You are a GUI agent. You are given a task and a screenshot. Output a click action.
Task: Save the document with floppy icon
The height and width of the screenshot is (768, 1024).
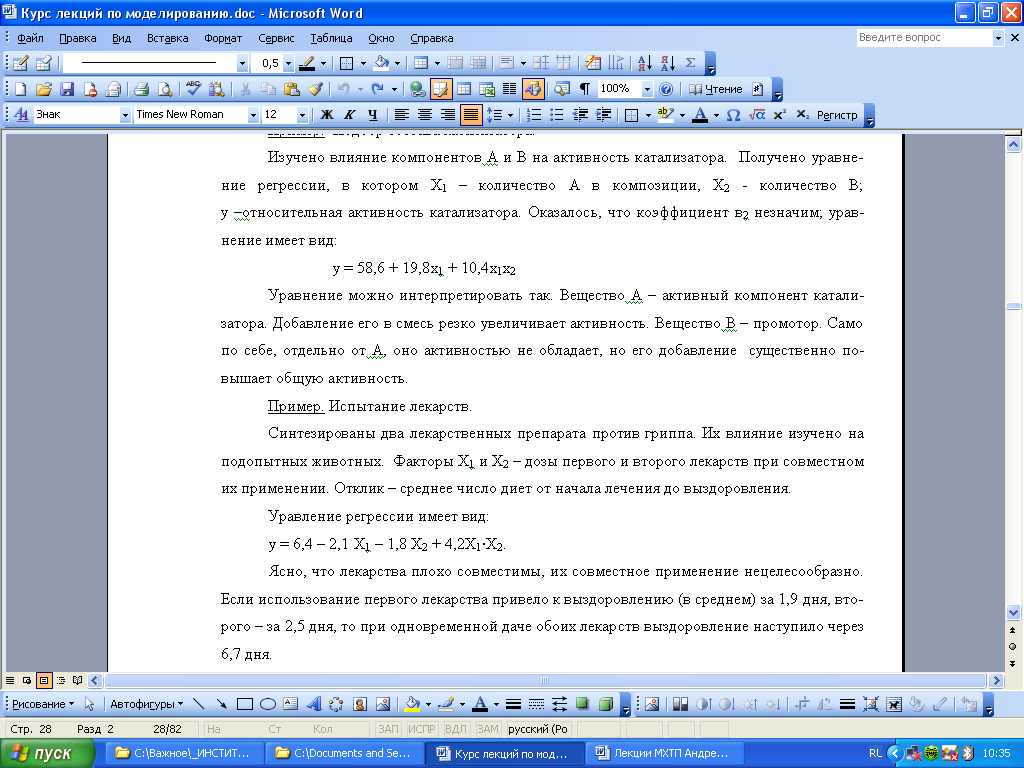click(67, 89)
